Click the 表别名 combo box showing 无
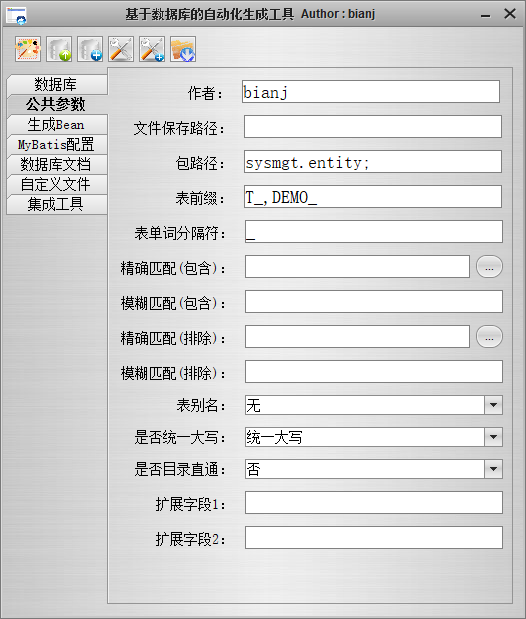 [374, 405]
